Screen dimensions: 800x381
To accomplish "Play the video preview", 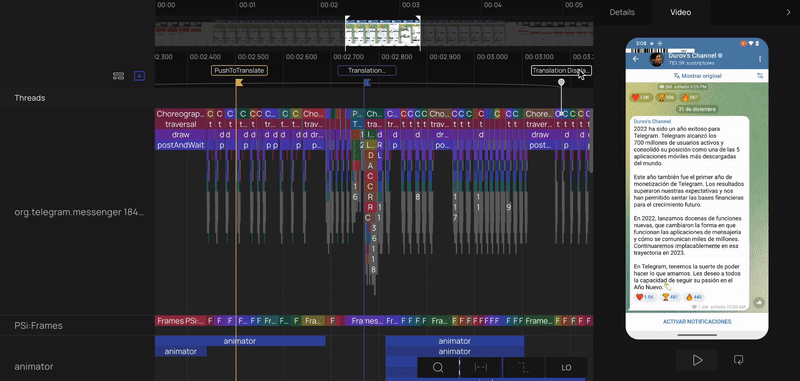I will tap(697, 360).
